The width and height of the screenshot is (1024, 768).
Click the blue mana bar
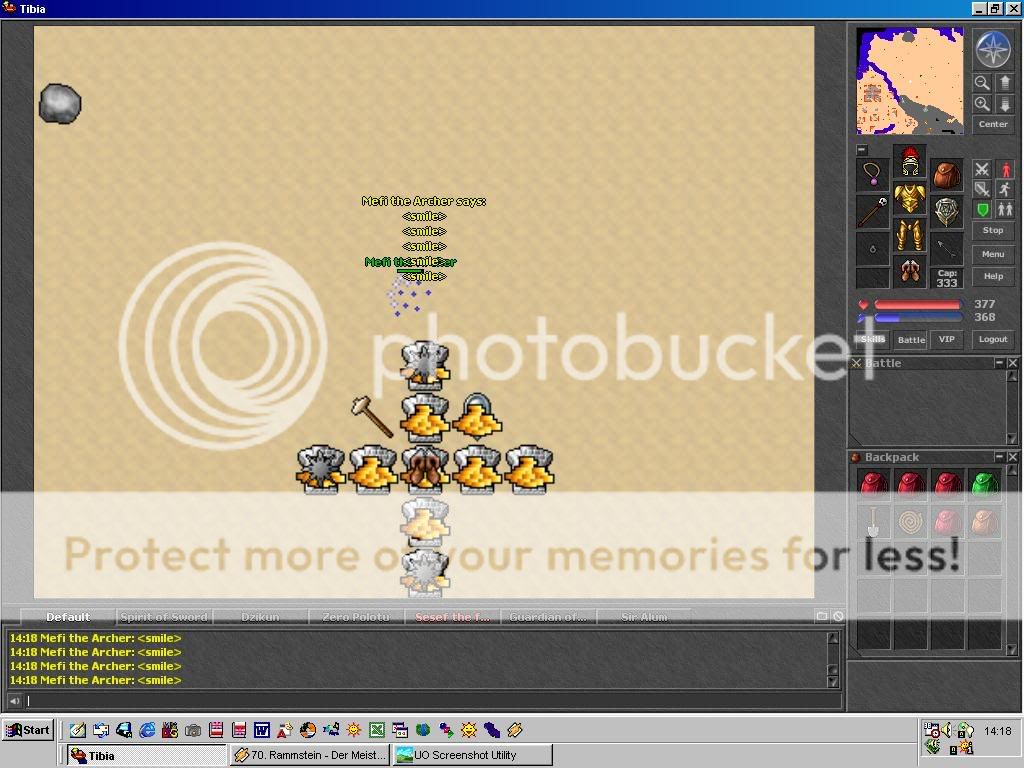[x=918, y=318]
